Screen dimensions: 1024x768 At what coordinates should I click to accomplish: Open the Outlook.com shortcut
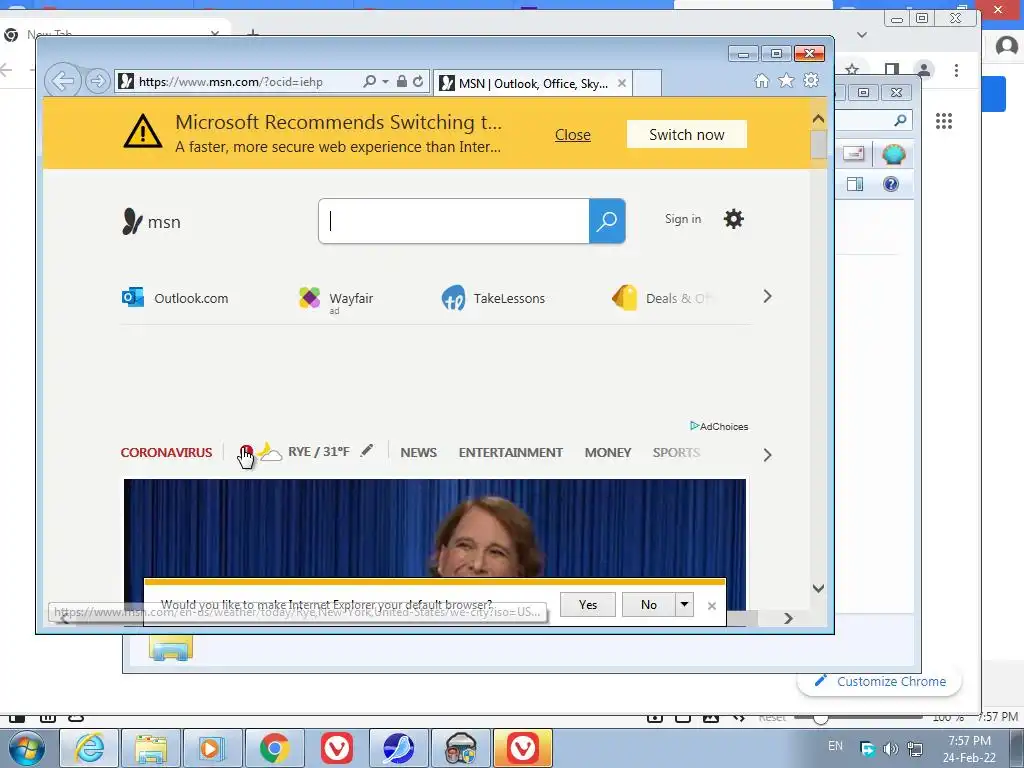pyautogui.click(x=175, y=298)
